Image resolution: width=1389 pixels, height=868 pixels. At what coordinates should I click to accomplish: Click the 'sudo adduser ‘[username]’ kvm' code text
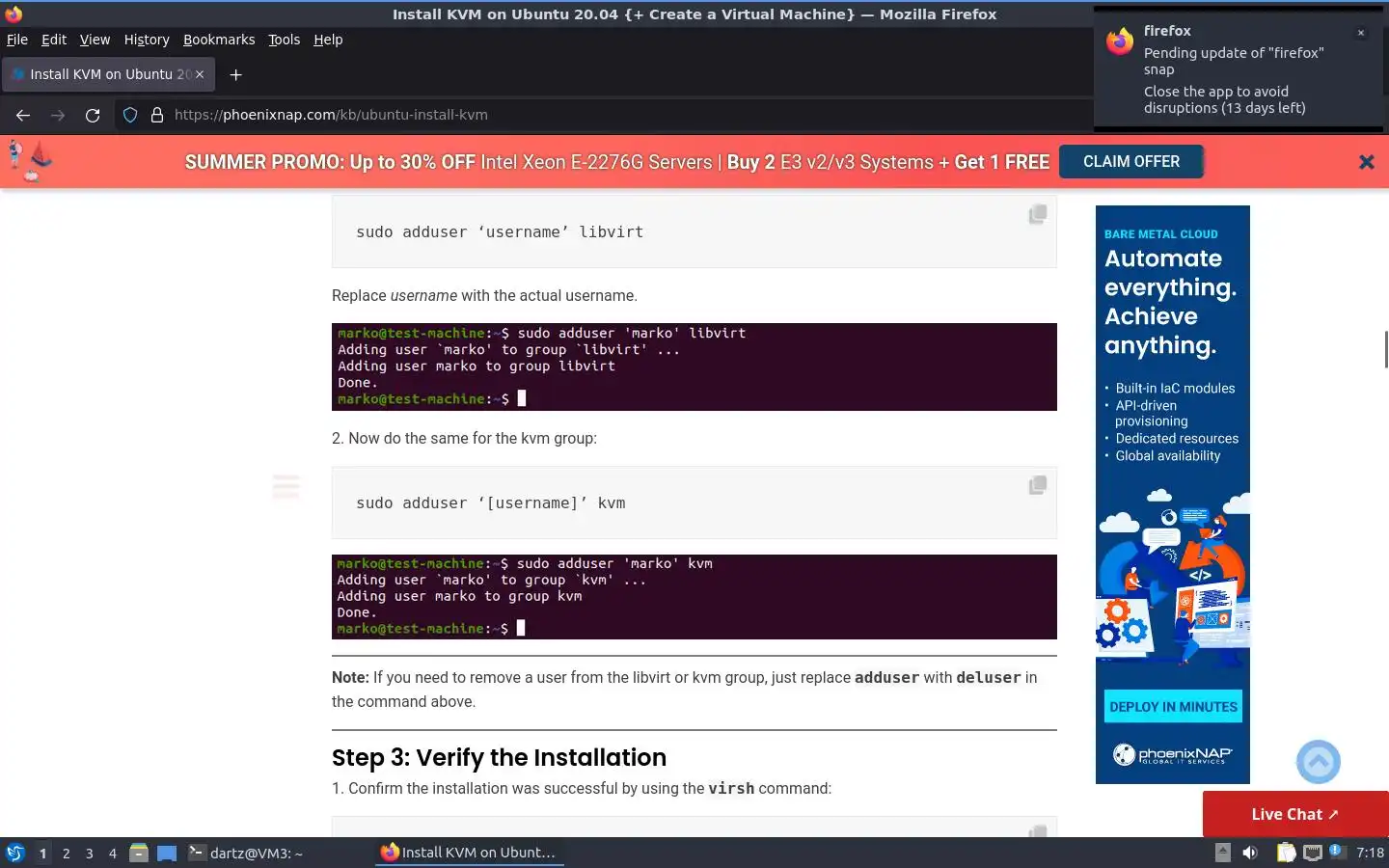click(491, 503)
